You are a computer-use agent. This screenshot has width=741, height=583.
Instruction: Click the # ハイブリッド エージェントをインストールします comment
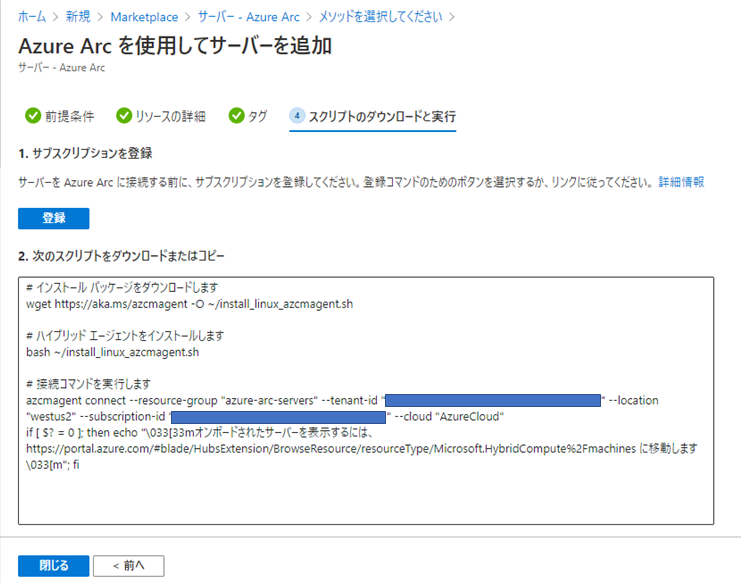pos(125,336)
